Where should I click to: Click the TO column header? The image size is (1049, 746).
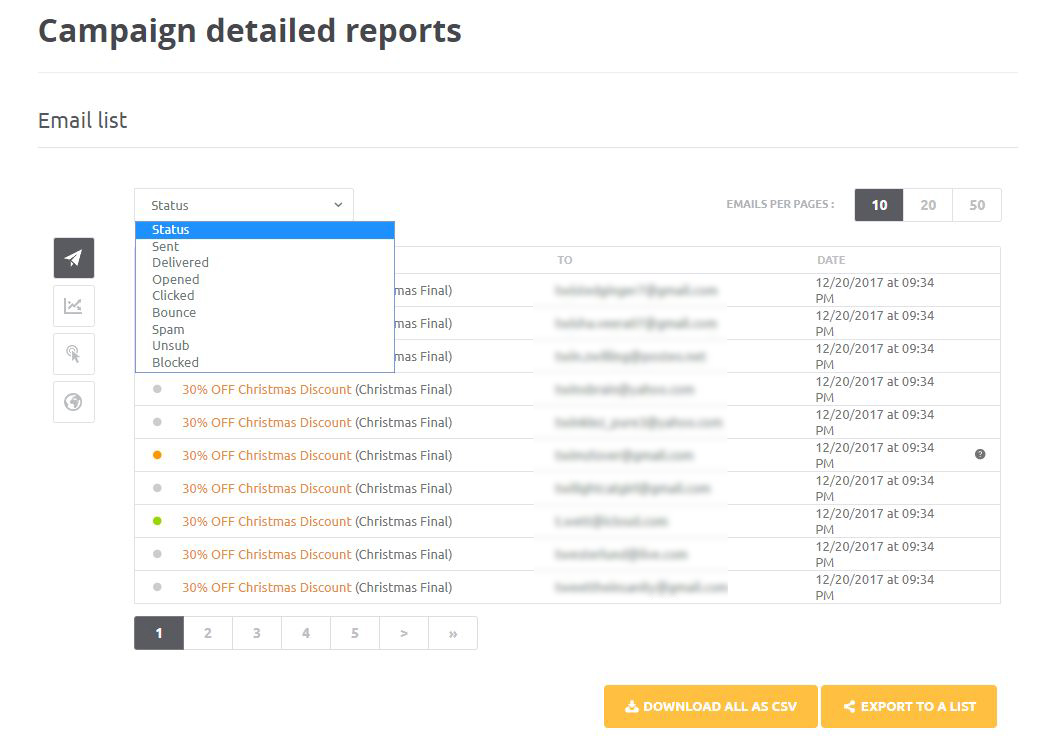click(x=565, y=260)
